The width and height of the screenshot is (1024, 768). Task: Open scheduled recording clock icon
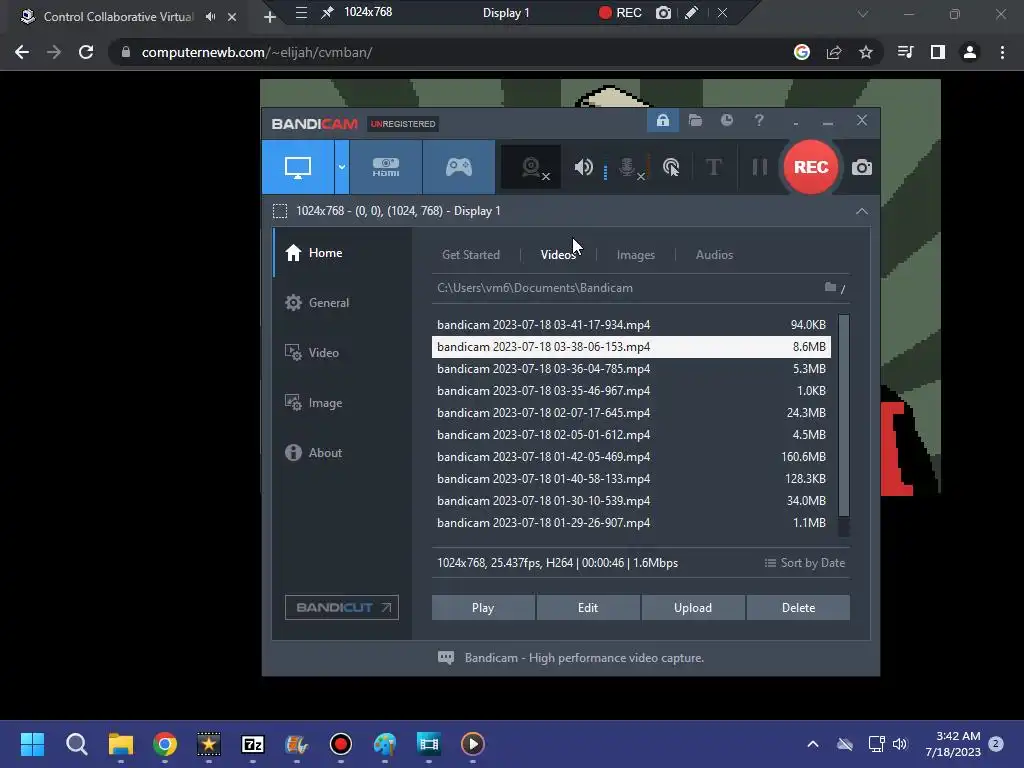[726, 120]
